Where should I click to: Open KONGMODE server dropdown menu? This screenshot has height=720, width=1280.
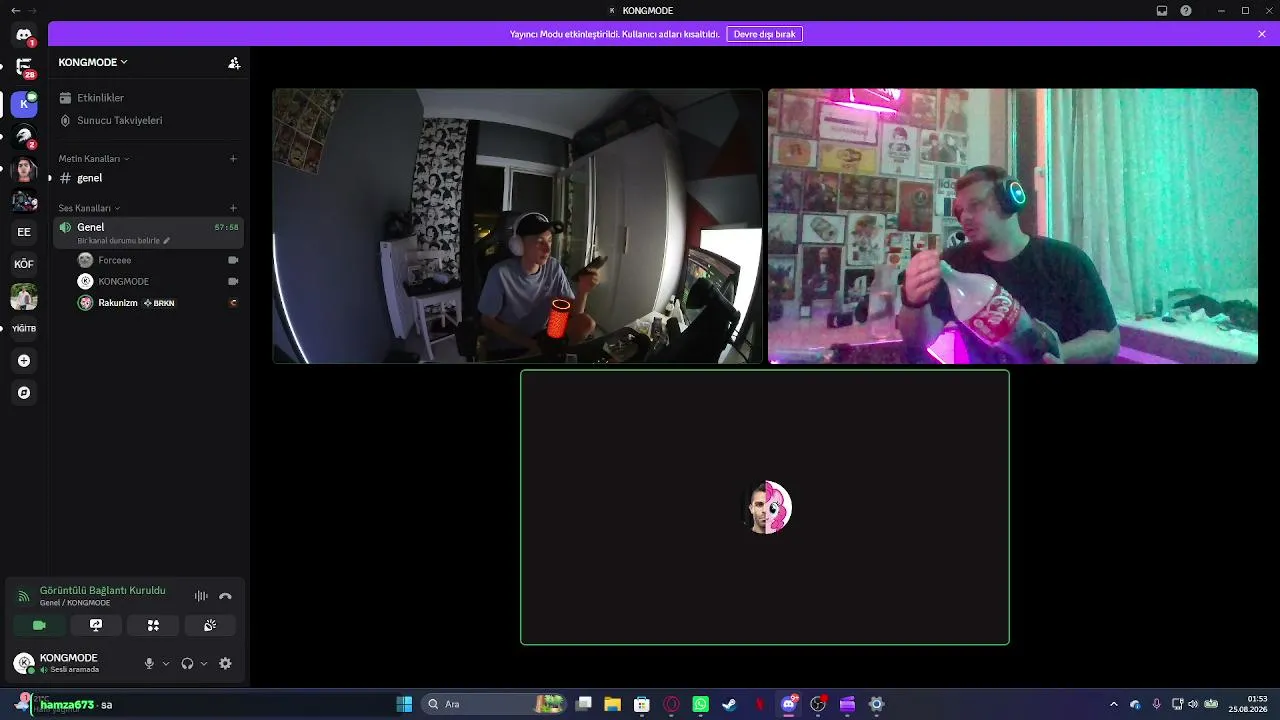[93, 62]
